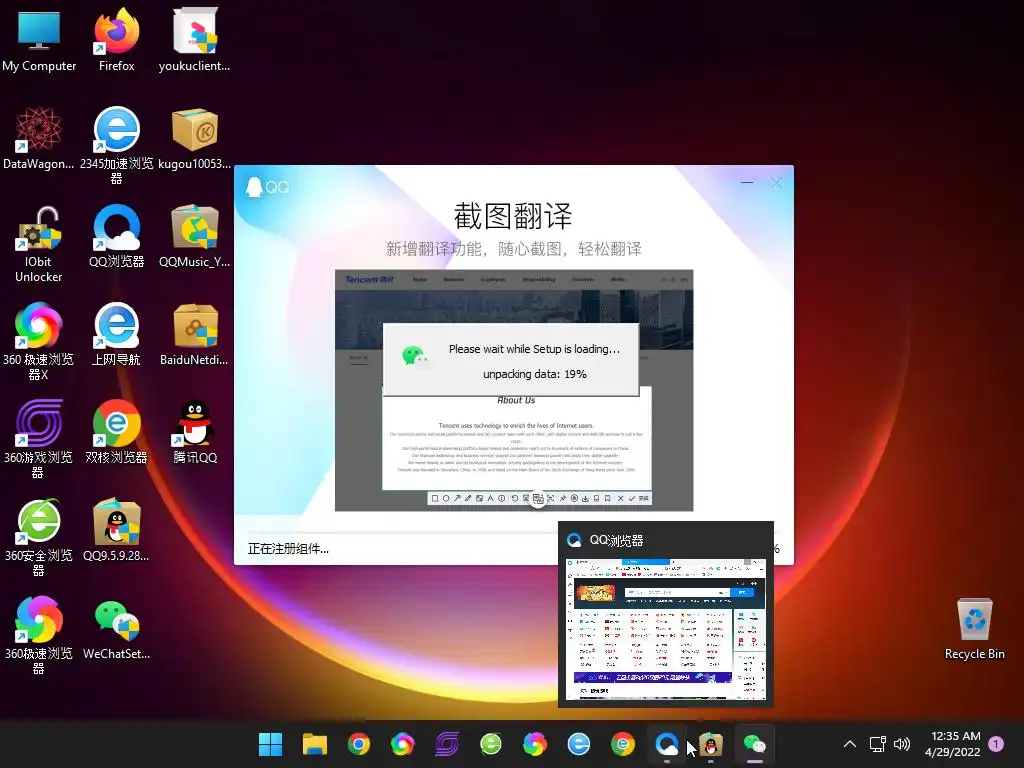Open the blue IE-style browser taskbar icon
This screenshot has width=1024, height=768.
click(x=579, y=744)
